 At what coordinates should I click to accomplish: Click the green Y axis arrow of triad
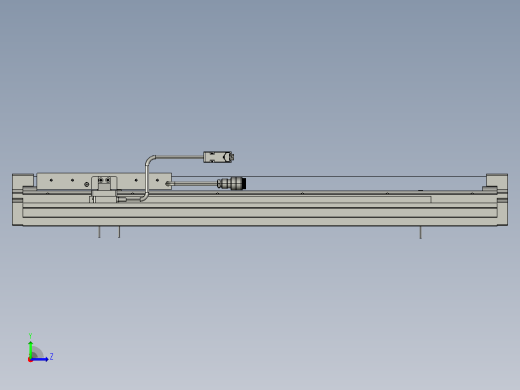pyautogui.click(x=30, y=349)
